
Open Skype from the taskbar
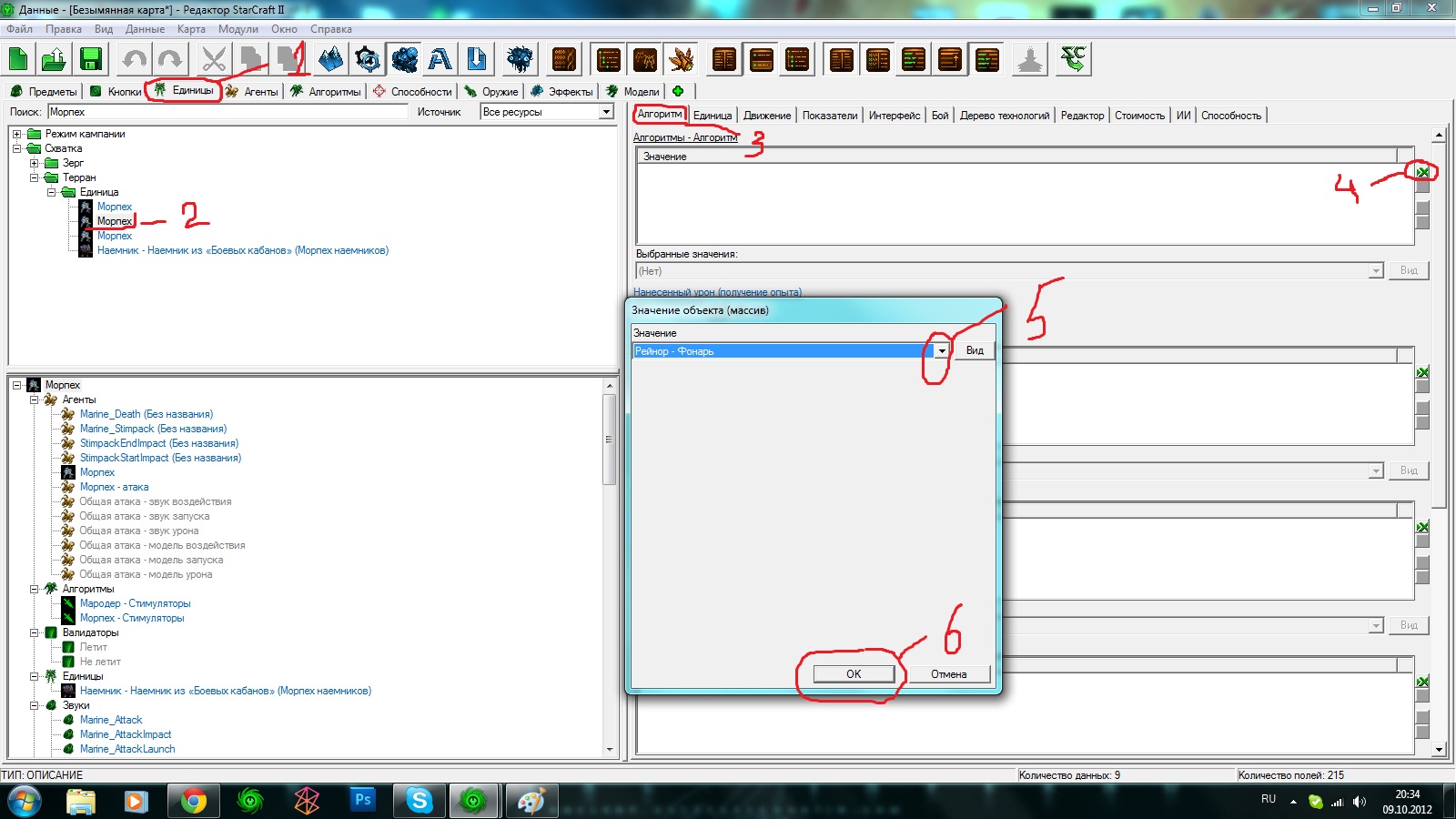coord(420,801)
